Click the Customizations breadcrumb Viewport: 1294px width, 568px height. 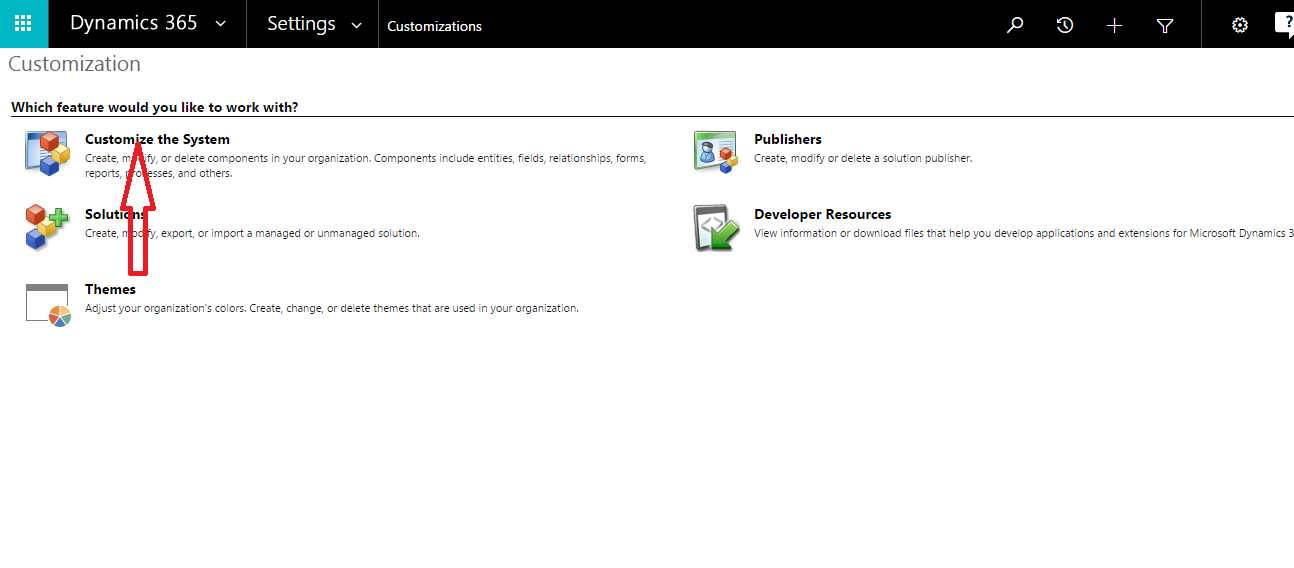(x=434, y=26)
